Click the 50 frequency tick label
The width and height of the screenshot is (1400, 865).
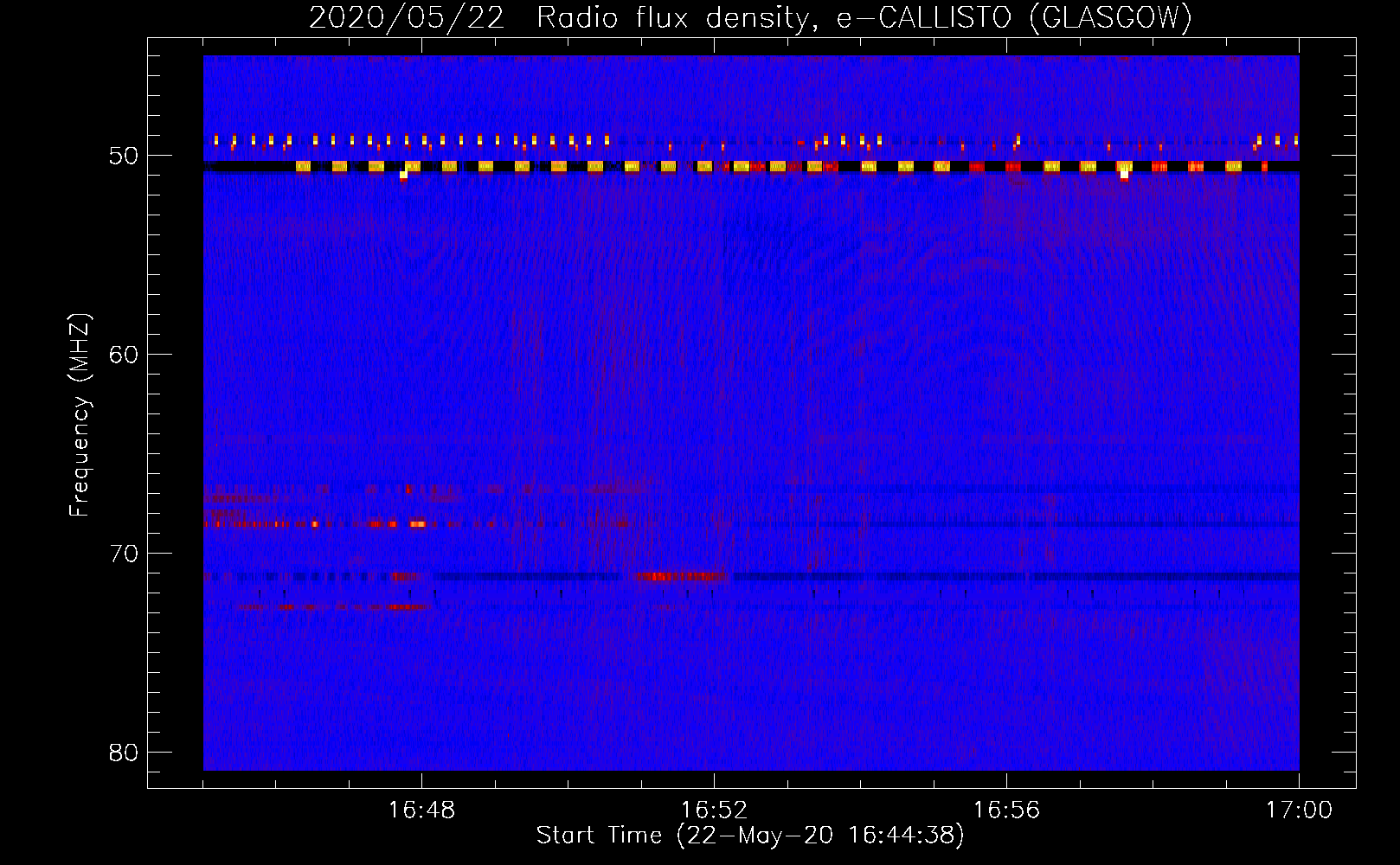[x=124, y=157]
